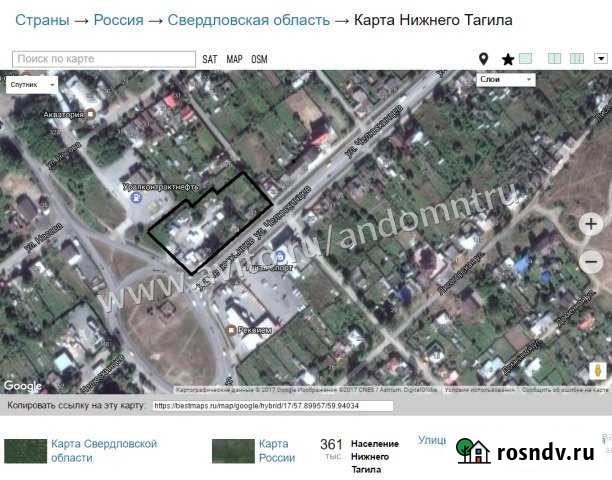Screen dimensions: 612x480
Task: Click the map link URL field
Action: (272, 406)
